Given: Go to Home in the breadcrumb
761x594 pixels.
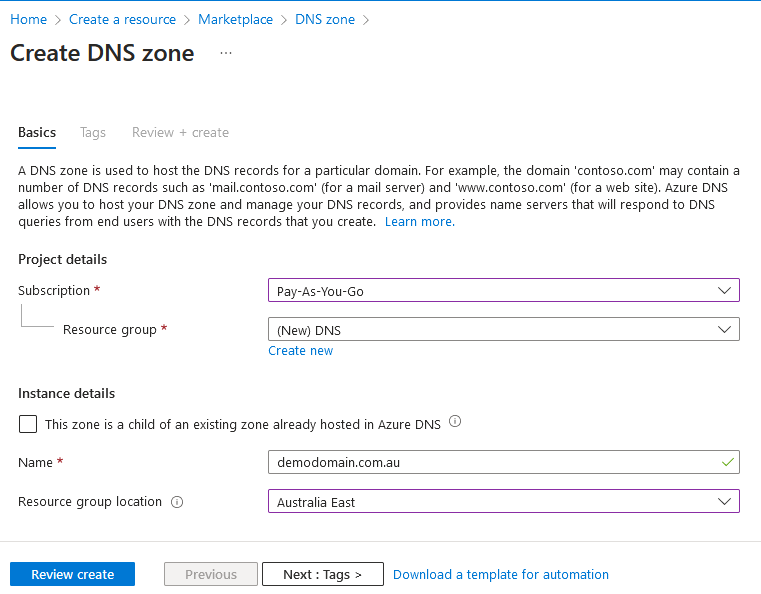Looking at the screenshot, I should [28, 19].
